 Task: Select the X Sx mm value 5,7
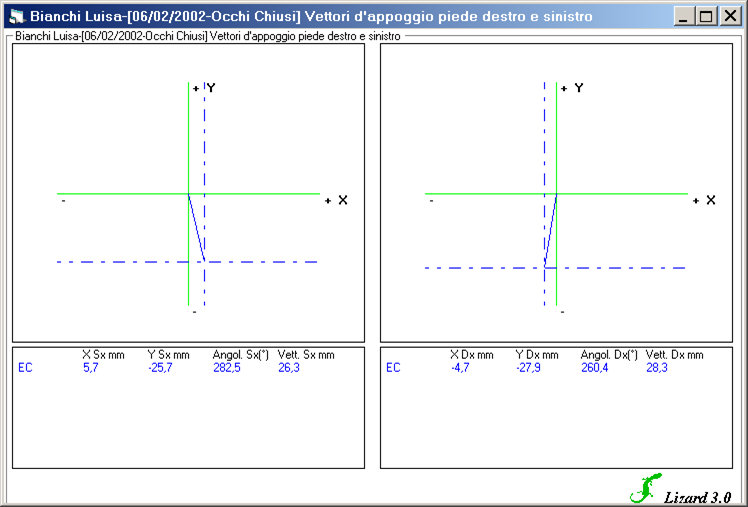click(x=90, y=368)
